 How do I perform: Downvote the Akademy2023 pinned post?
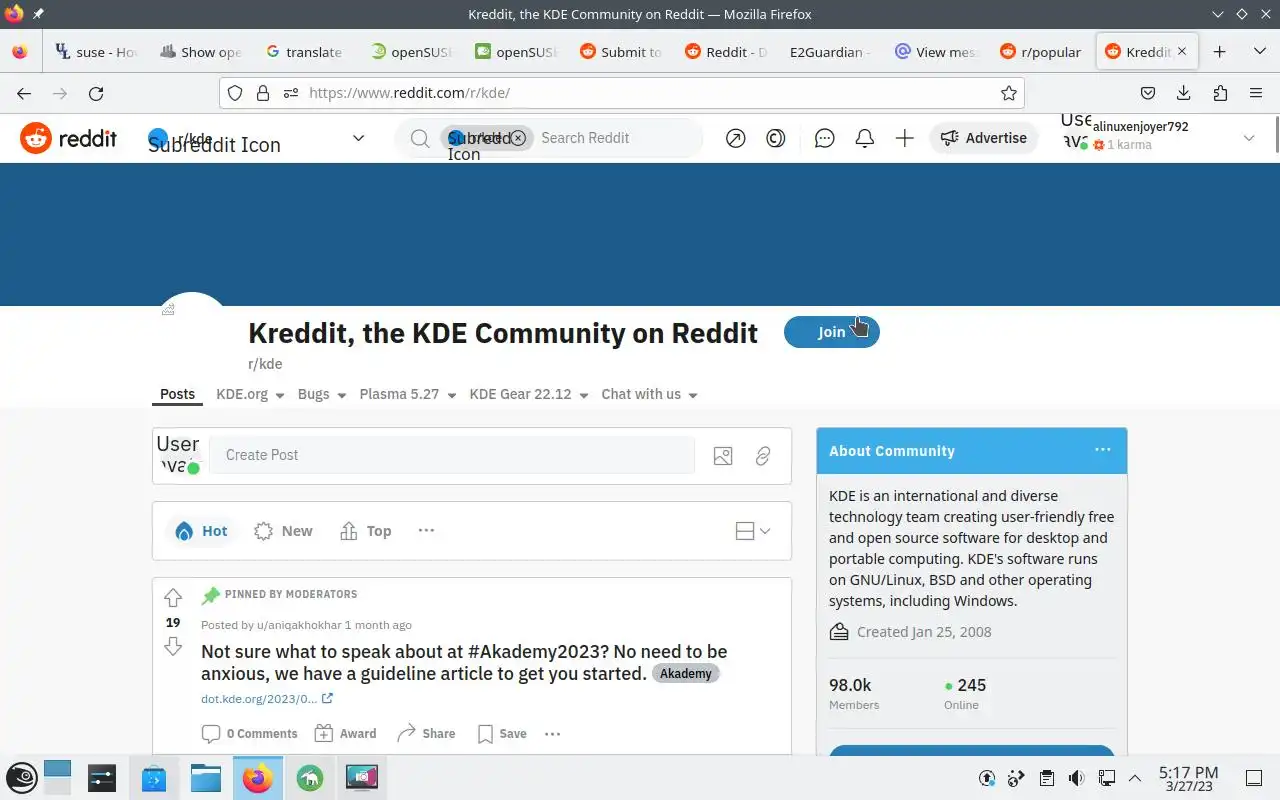pos(173,647)
